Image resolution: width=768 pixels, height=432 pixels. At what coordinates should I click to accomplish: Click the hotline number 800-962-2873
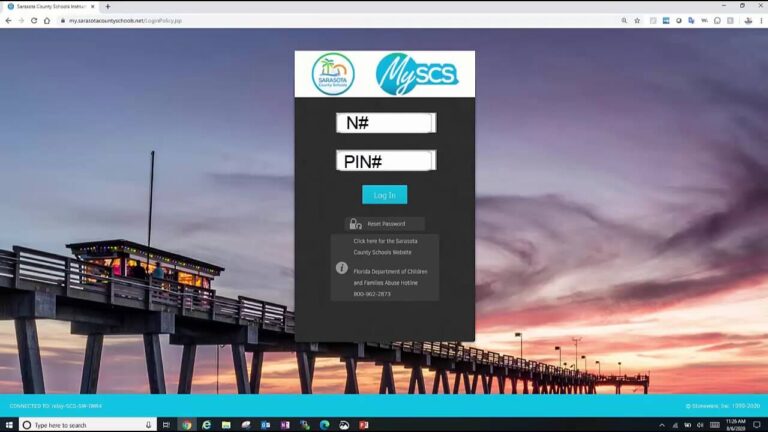tap(372, 294)
